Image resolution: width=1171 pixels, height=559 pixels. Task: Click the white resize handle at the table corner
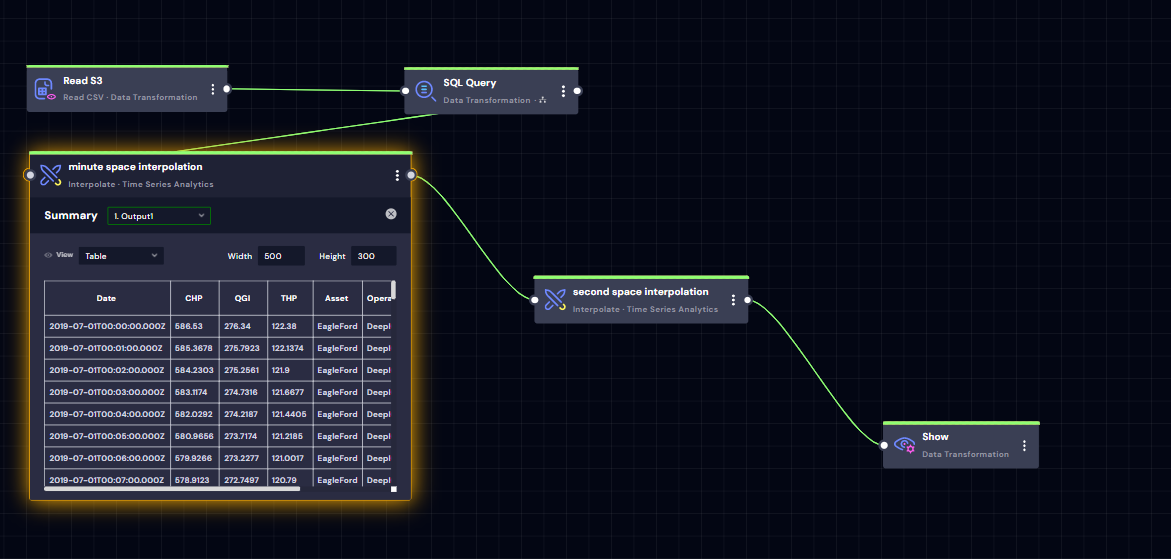coord(394,490)
